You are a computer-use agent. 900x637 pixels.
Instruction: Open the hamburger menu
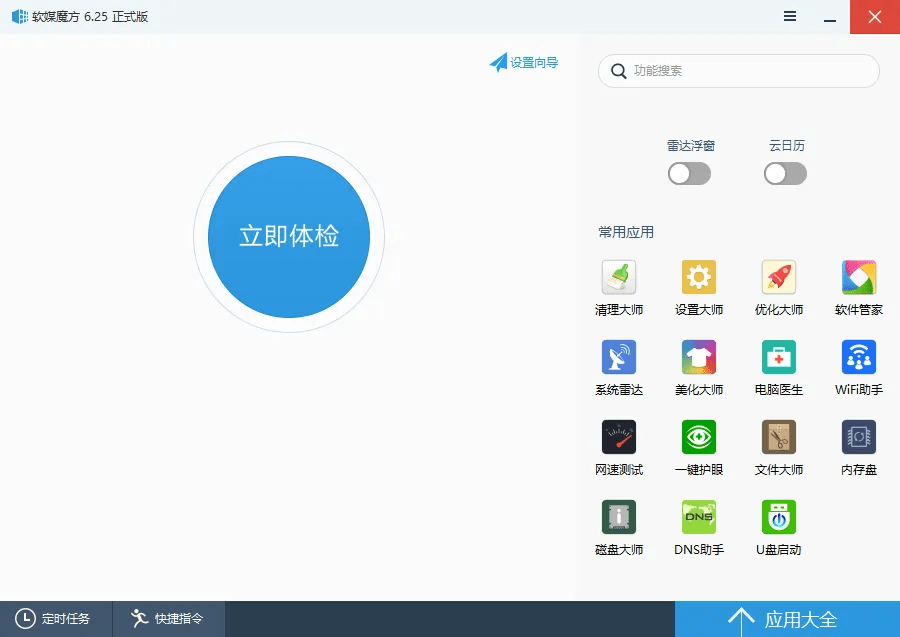789,17
